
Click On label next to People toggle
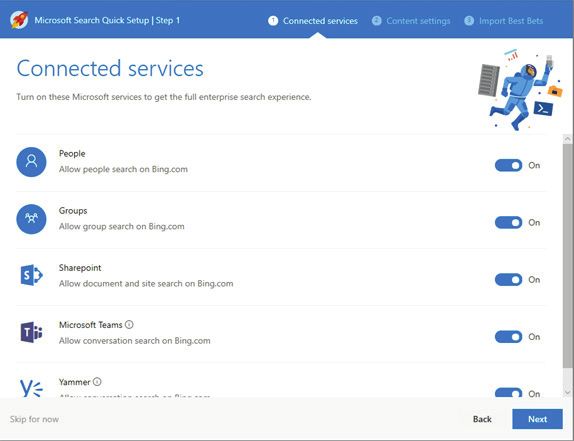click(x=534, y=165)
